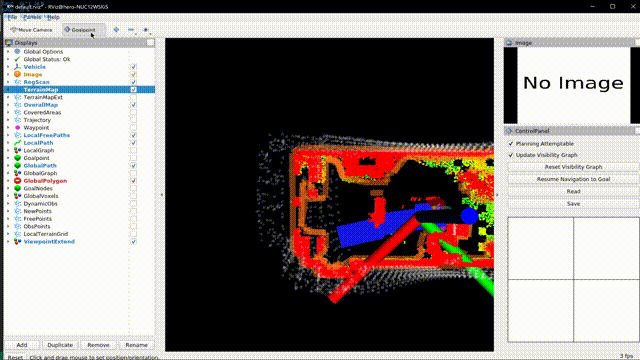640x360 pixels.
Task: Click the Trajectory point cloud icon
Action: click(x=17, y=120)
